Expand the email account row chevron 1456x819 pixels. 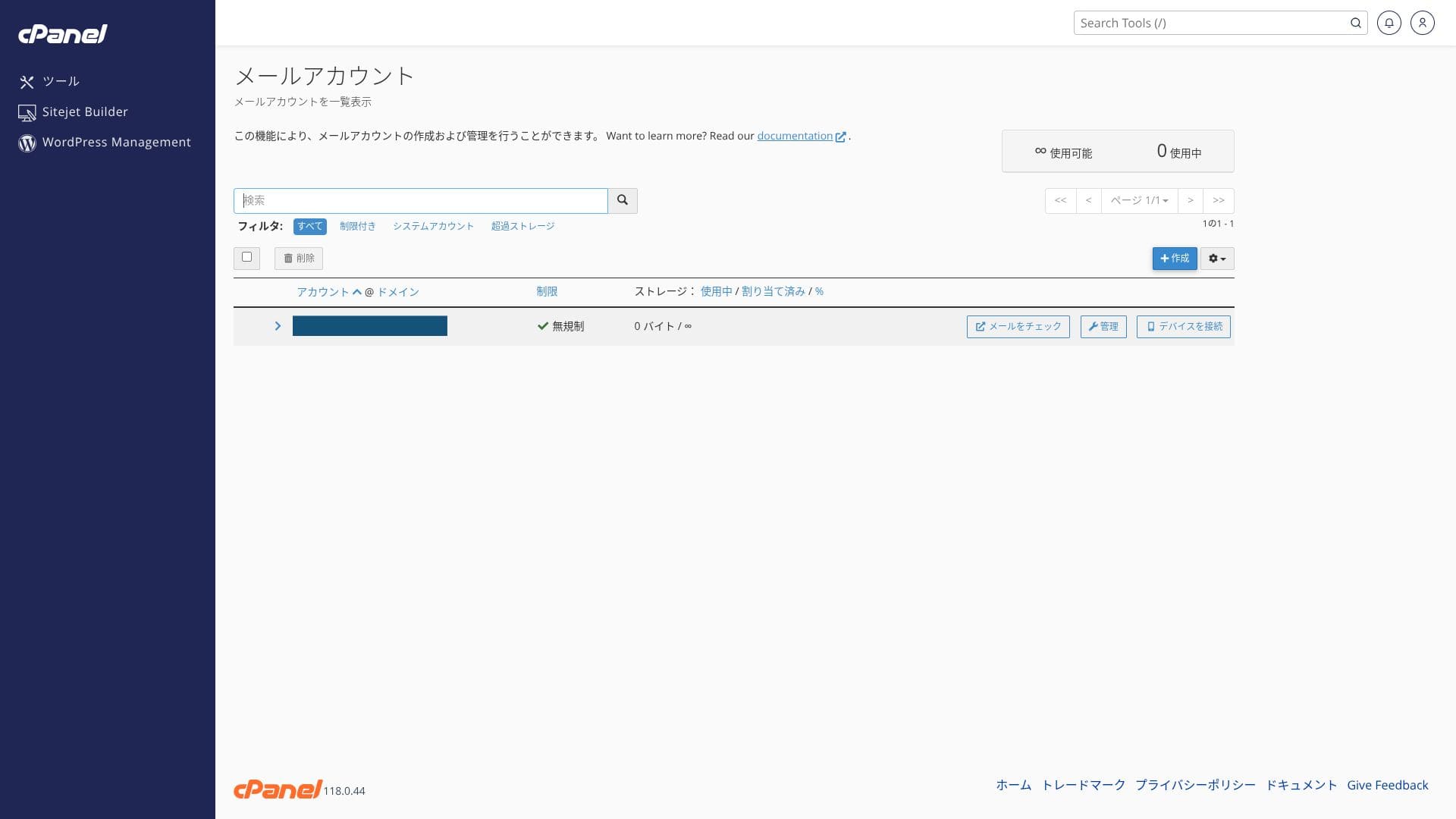pyautogui.click(x=278, y=326)
